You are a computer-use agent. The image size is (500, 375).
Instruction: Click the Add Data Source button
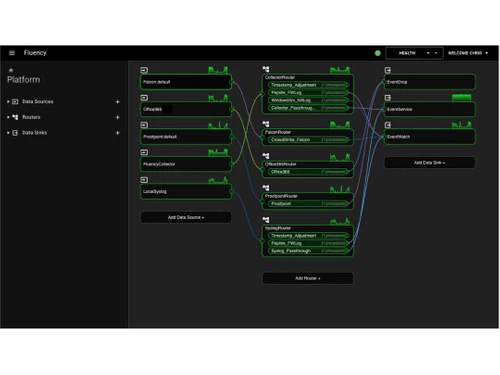186,217
